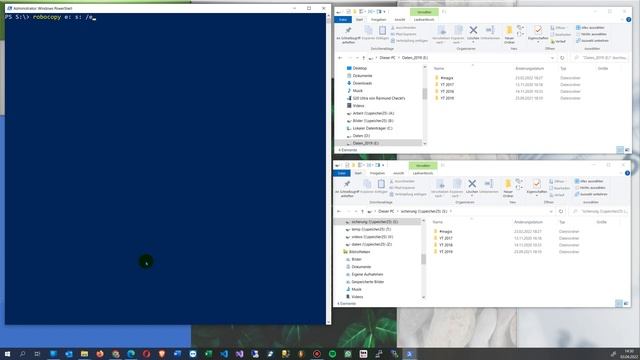Click Neuer Ordner icon in sicherung (S:) window
The image size is (640, 360).
pyautogui.click(x=508, y=183)
